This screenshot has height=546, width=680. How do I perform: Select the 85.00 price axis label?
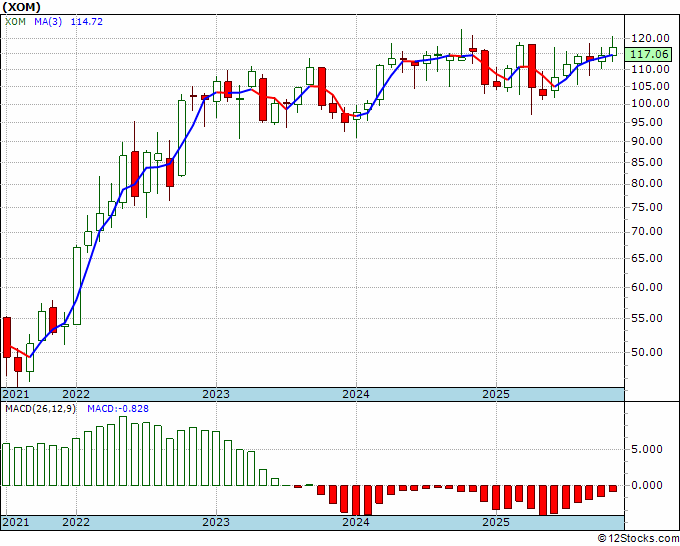647,162
